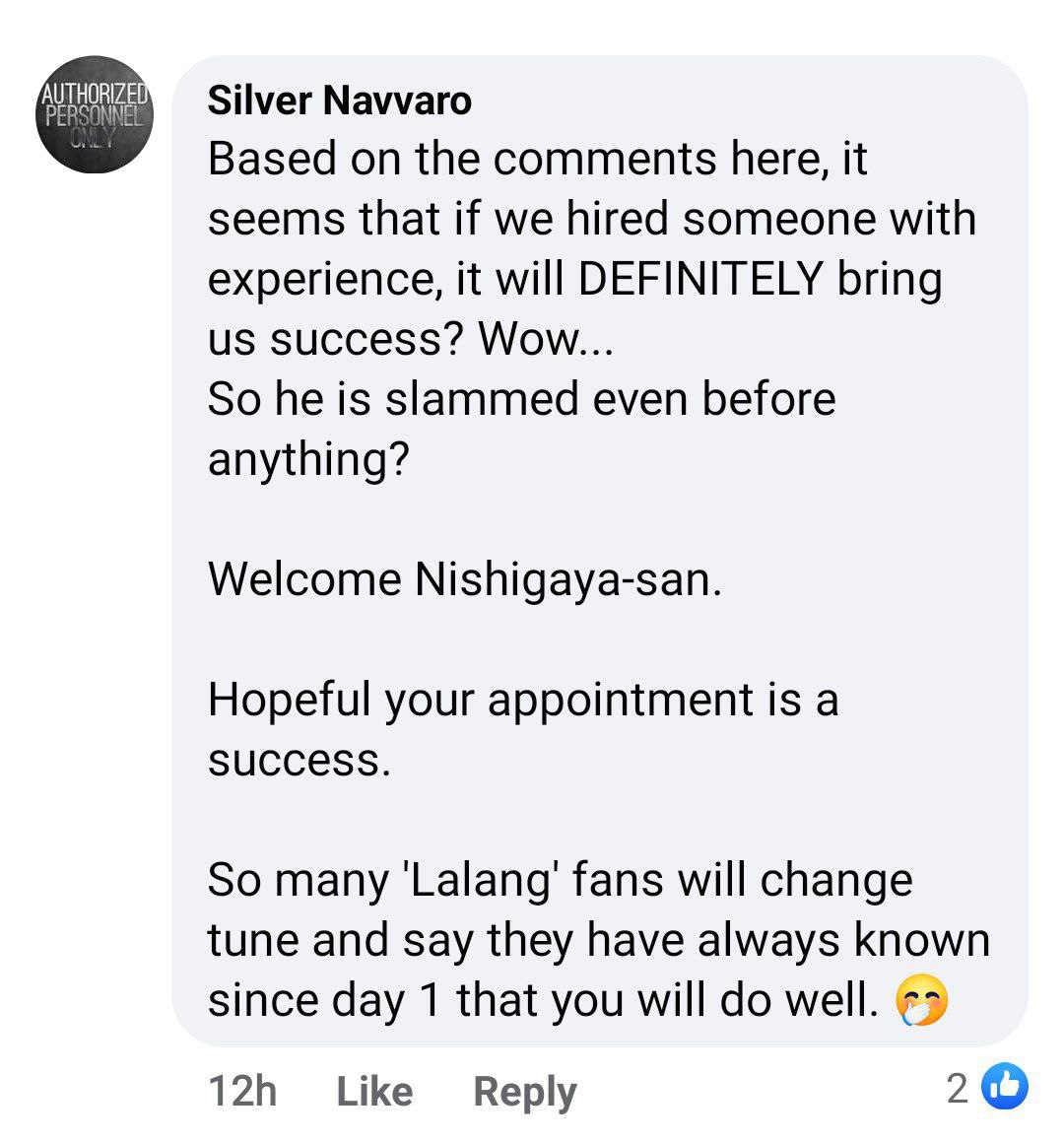This screenshot has width=1064, height=1142.
Task: Reply to Silver Navvaro's comment
Action: 524,1092
